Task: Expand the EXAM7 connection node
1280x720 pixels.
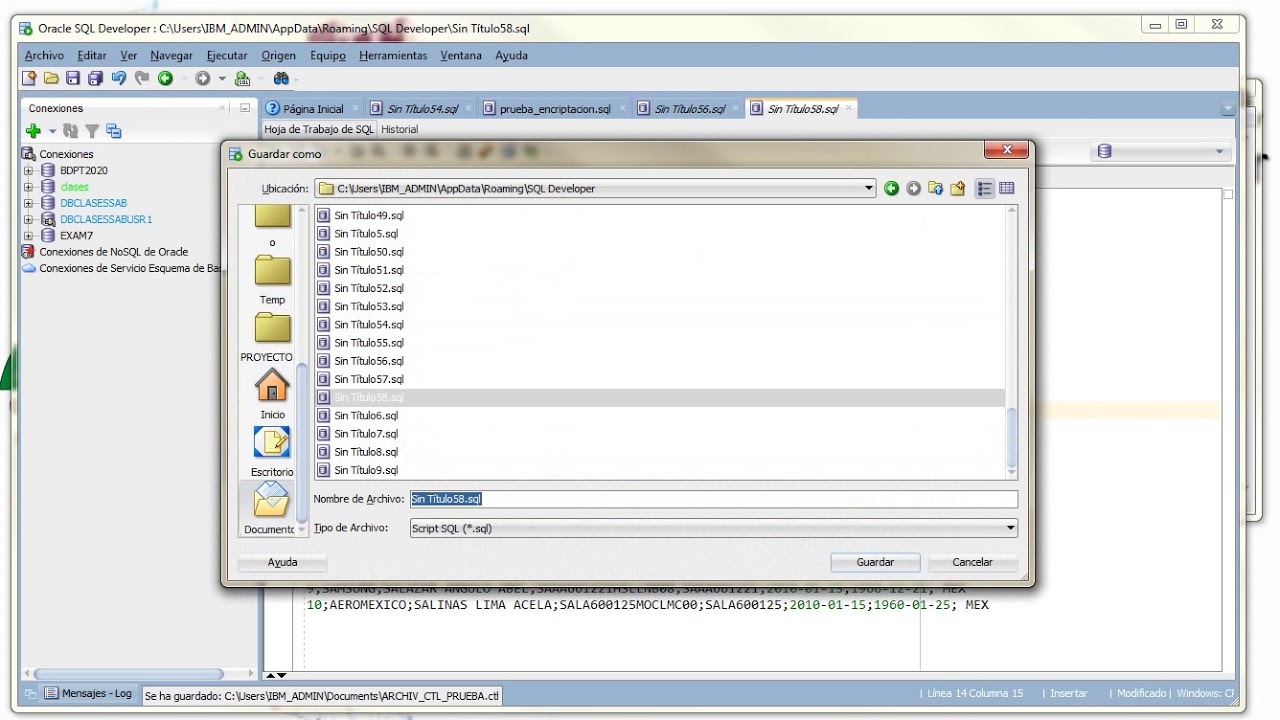Action: [28, 236]
